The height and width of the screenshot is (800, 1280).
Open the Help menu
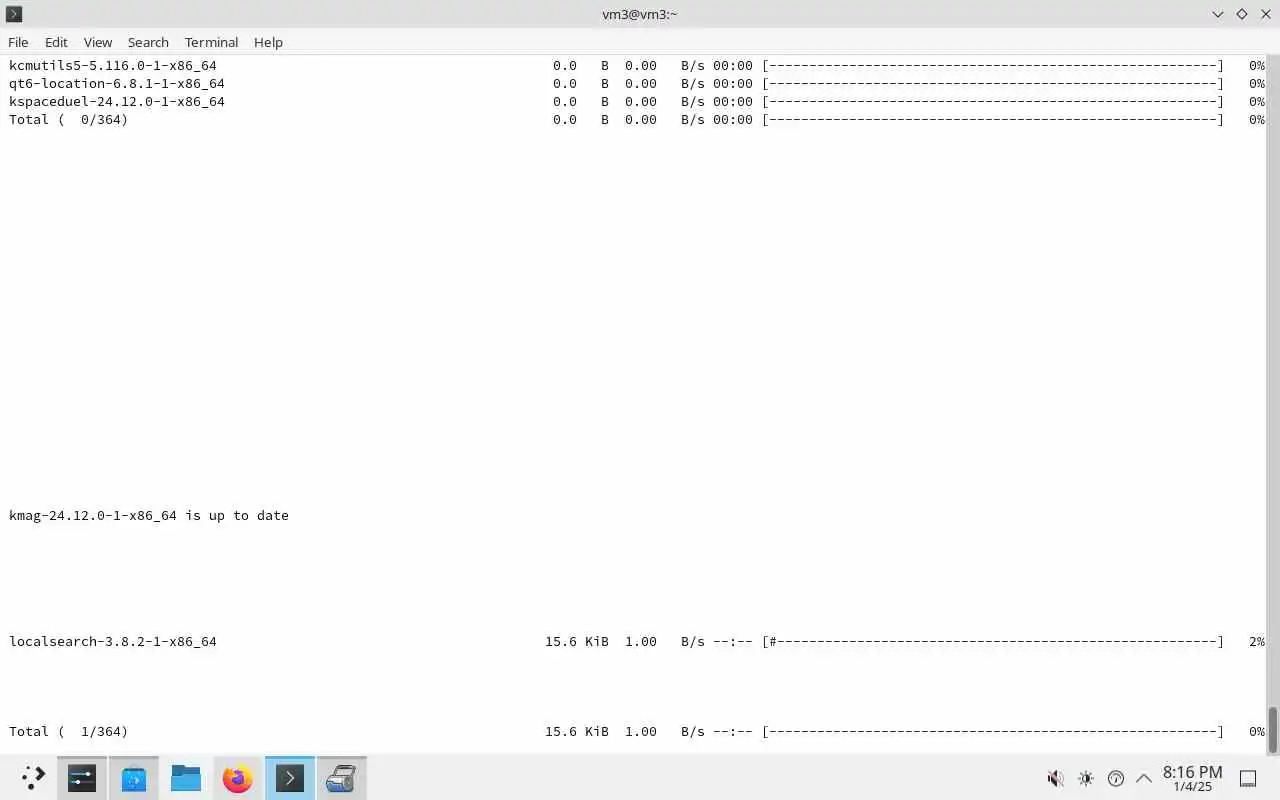[268, 42]
